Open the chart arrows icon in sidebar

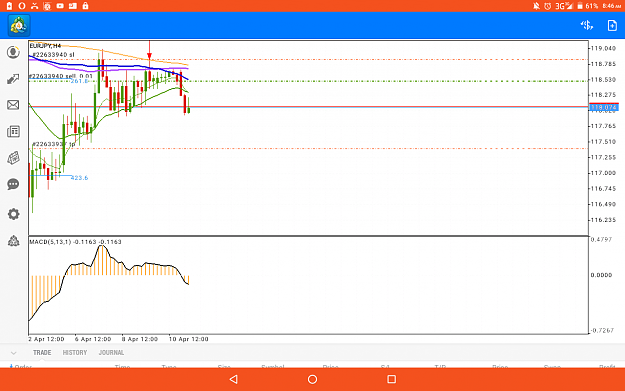(x=13, y=79)
